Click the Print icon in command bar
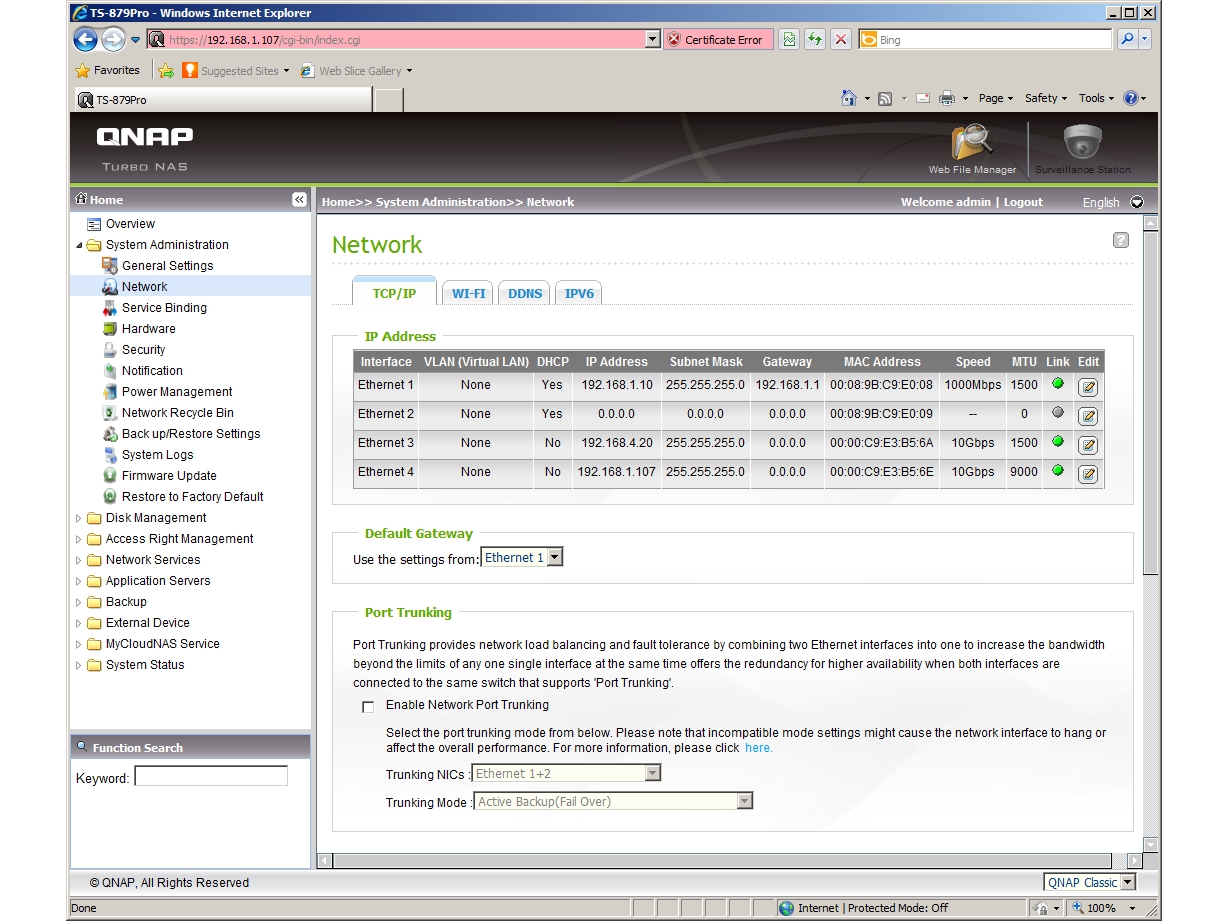This screenshot has height=921, width=1228. (x=947, y=98)
